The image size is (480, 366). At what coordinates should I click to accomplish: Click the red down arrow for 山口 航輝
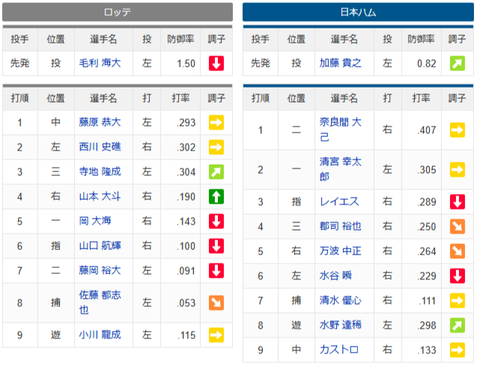coord(216,246)
